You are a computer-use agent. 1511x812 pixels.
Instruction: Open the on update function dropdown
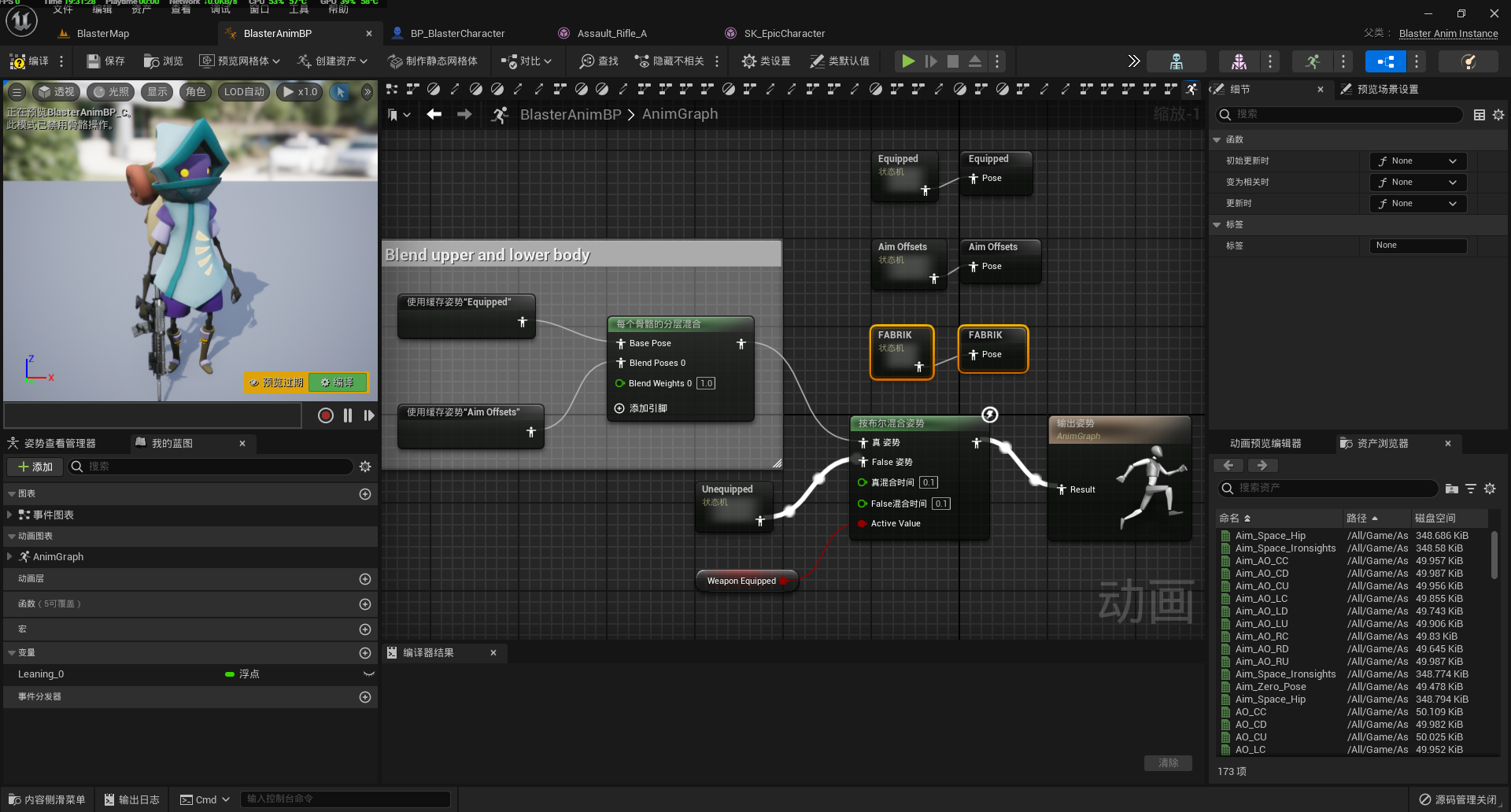(1417, 203)
